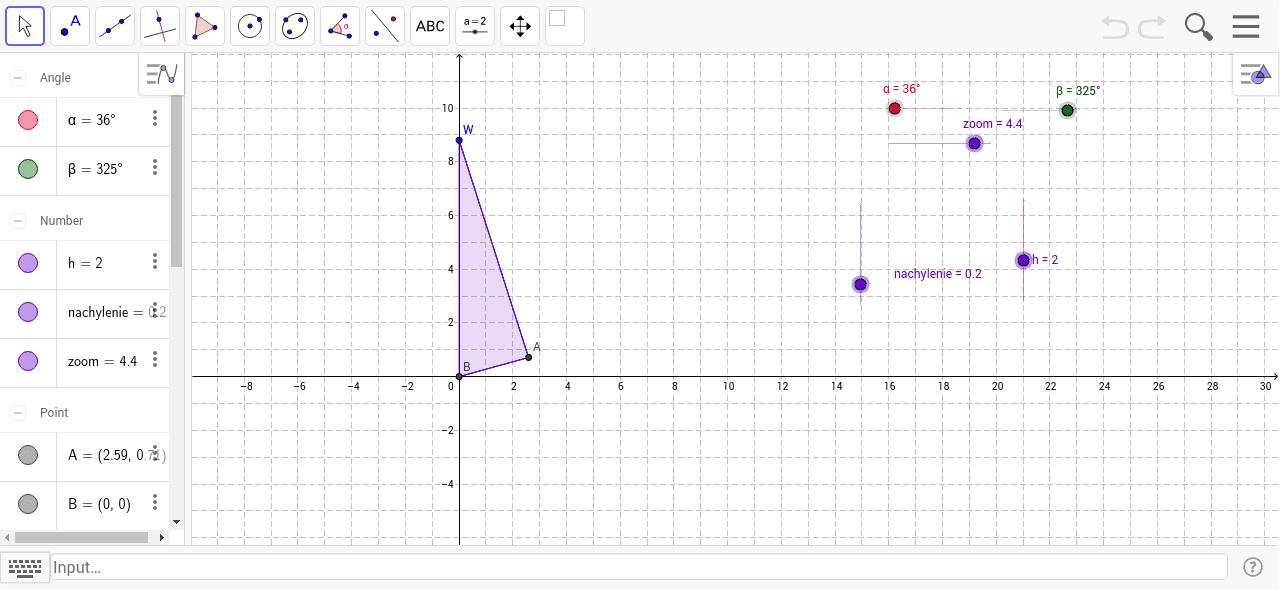This screenshot has height=590, width=1280.
Task: Select the Move Graphics View tool
Action: point(520,26)
